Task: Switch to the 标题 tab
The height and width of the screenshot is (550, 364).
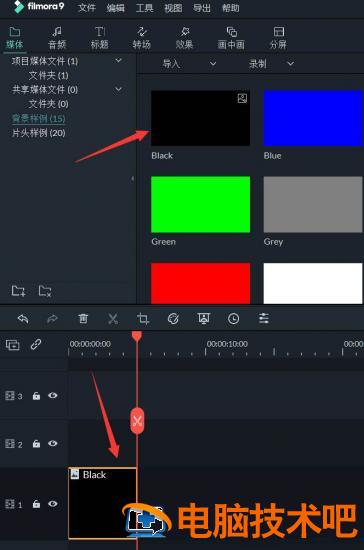Action: click(x=100, y=38)
